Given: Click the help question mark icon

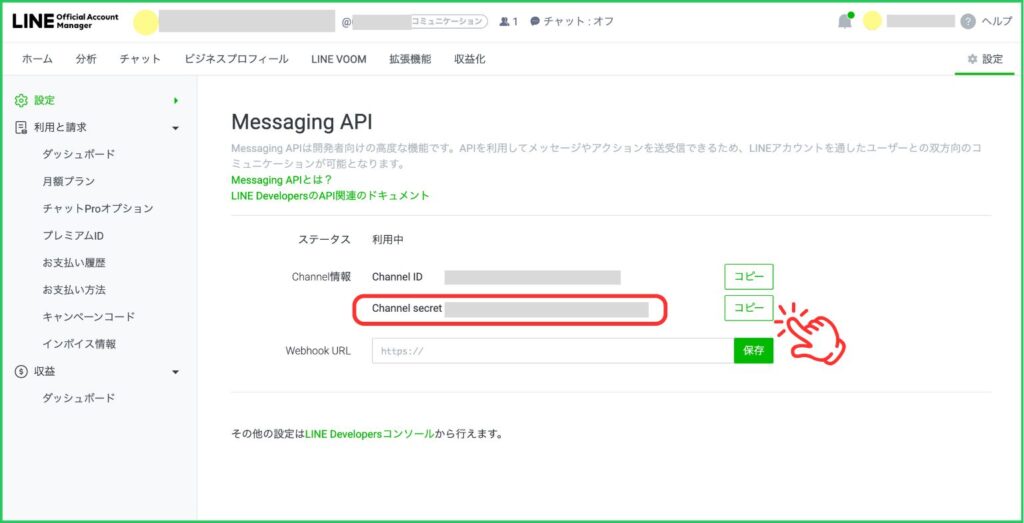Looking at the screenshot, I should click(968, 22).
